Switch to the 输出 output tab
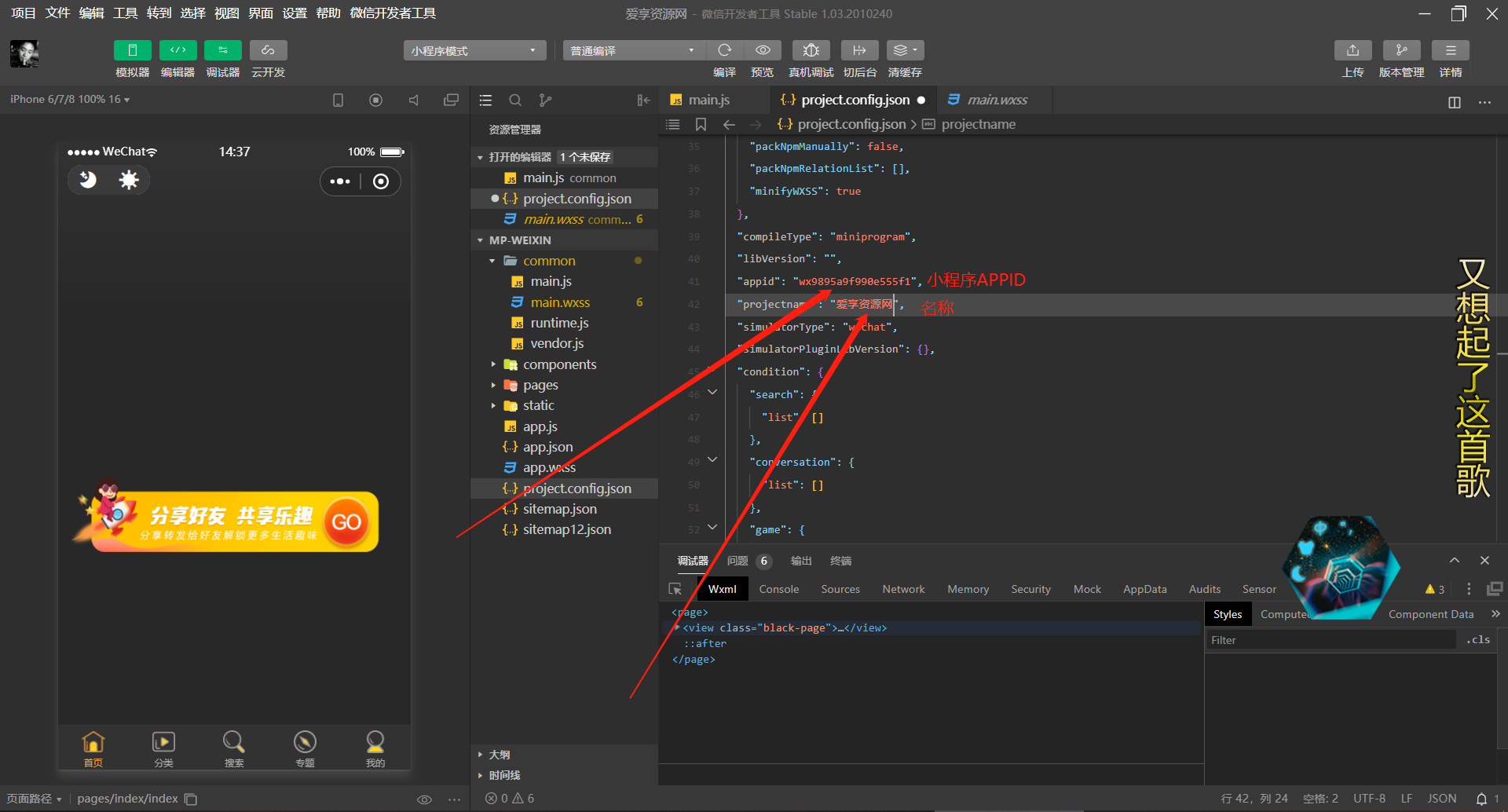 (801, 561)
